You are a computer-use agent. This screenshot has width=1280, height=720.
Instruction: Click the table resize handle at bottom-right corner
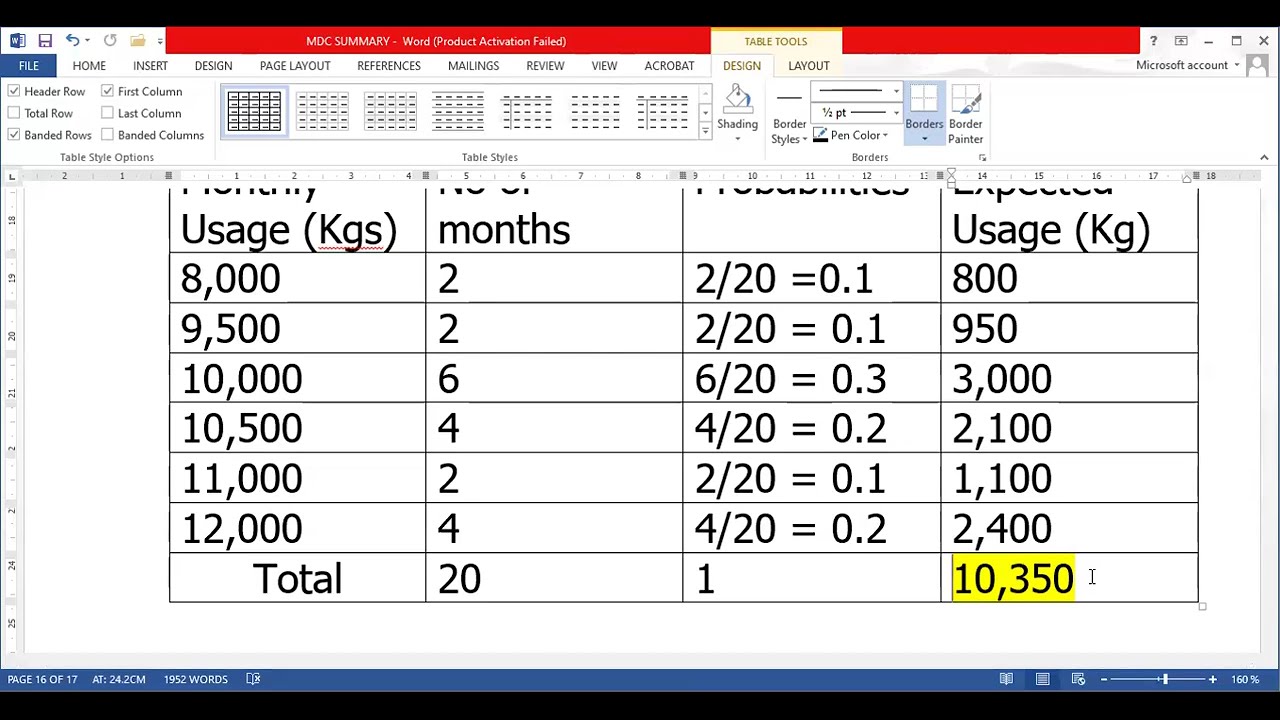[1202, 606]
